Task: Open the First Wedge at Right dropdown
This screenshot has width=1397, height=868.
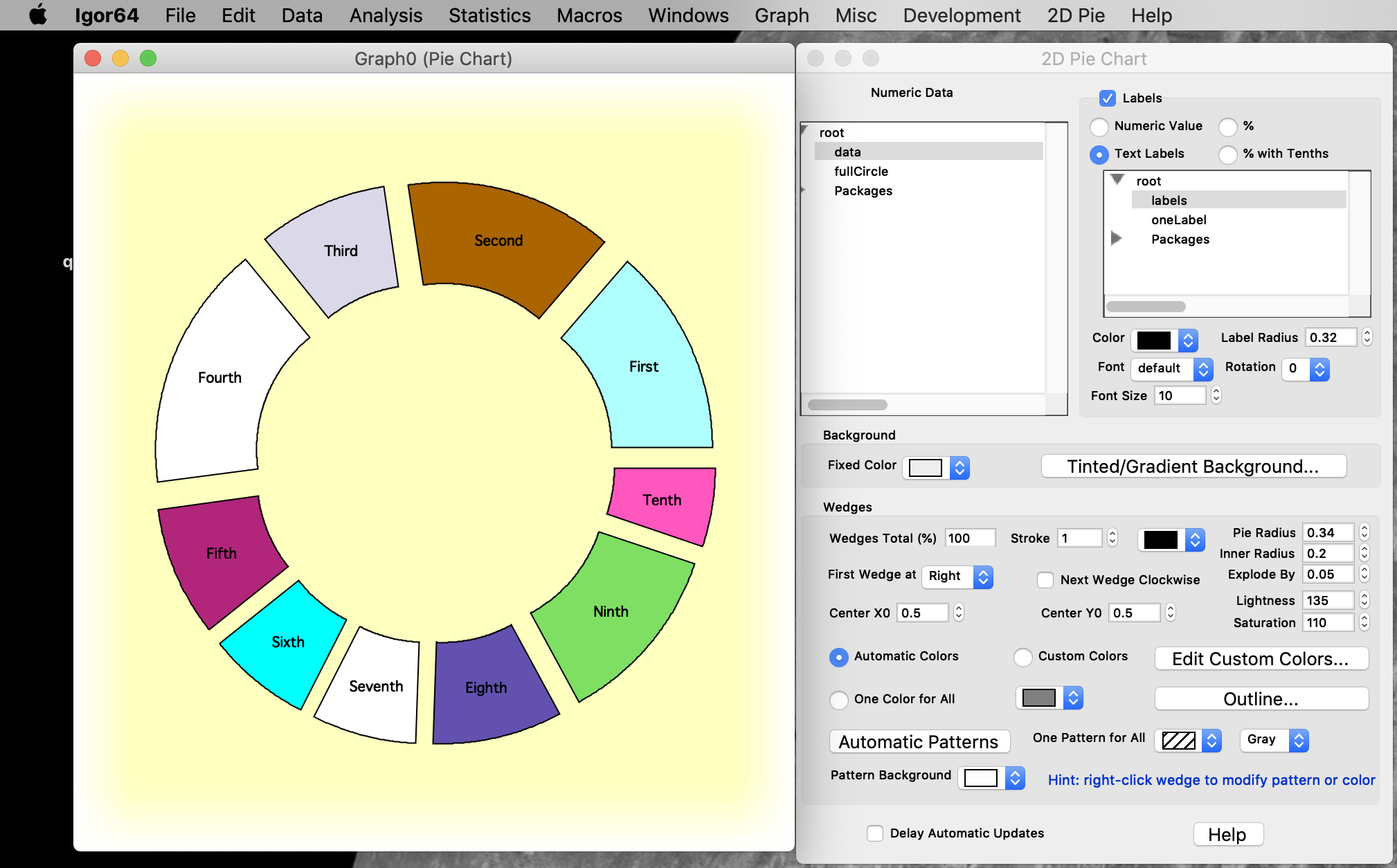Action: click(957, 577)
